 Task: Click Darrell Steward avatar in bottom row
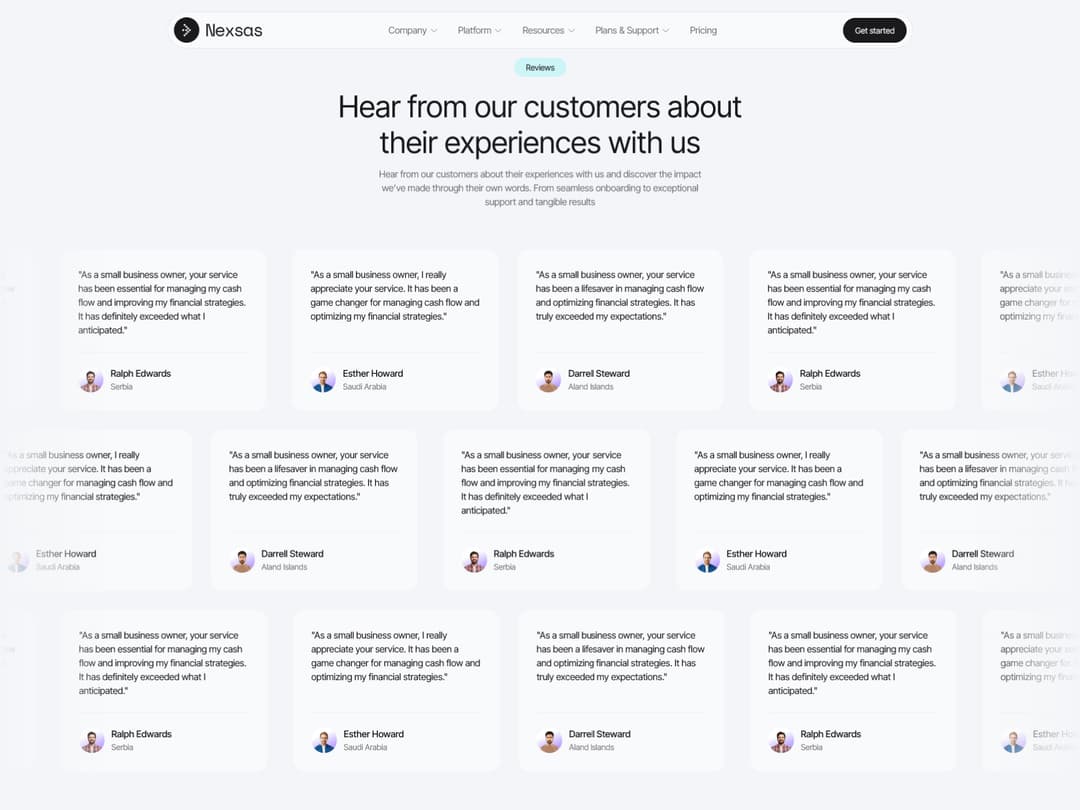click(549, 741)
